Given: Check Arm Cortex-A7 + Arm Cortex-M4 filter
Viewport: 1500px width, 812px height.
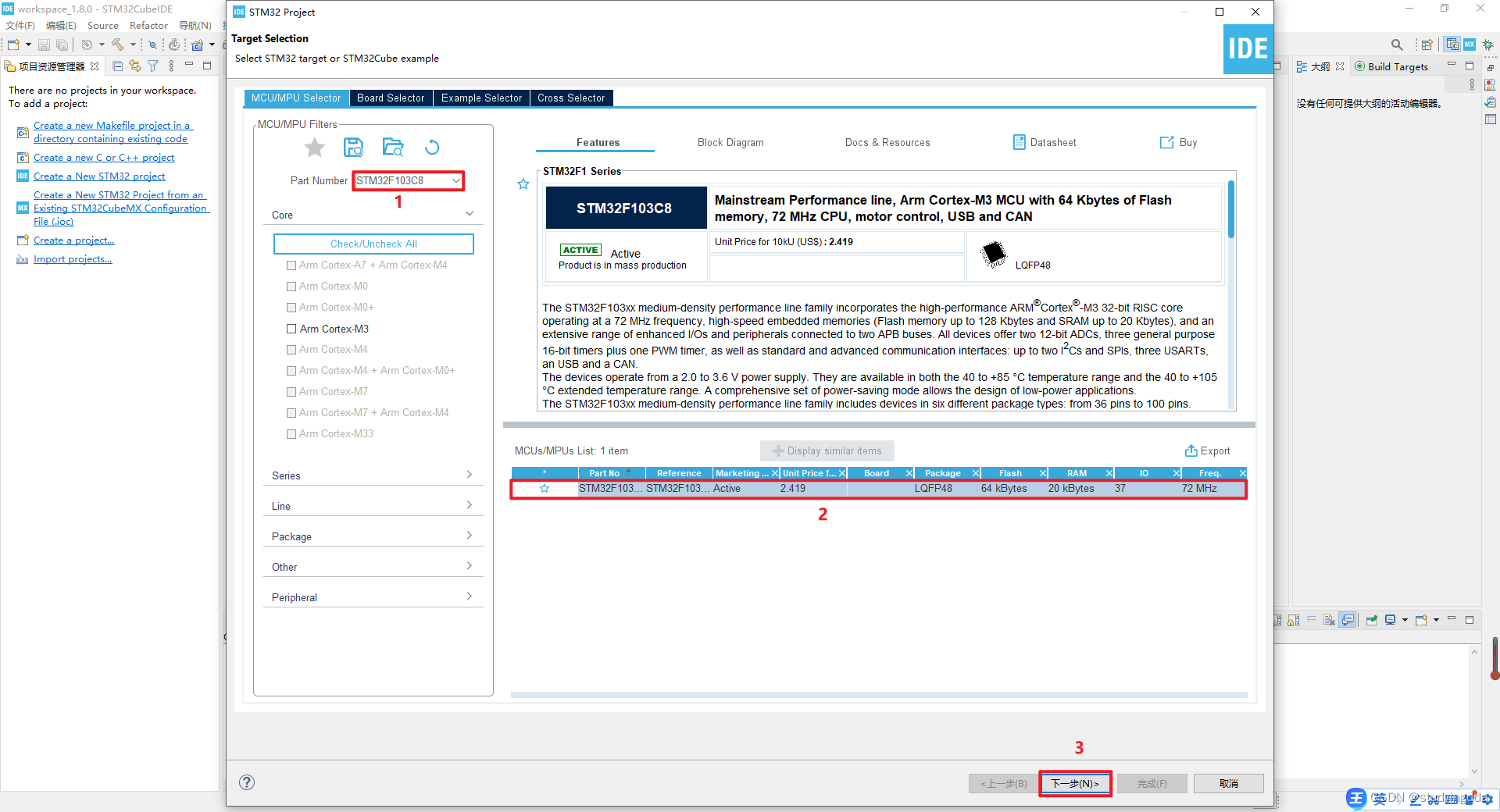Looking at the screenshot, I should (291, 265).
